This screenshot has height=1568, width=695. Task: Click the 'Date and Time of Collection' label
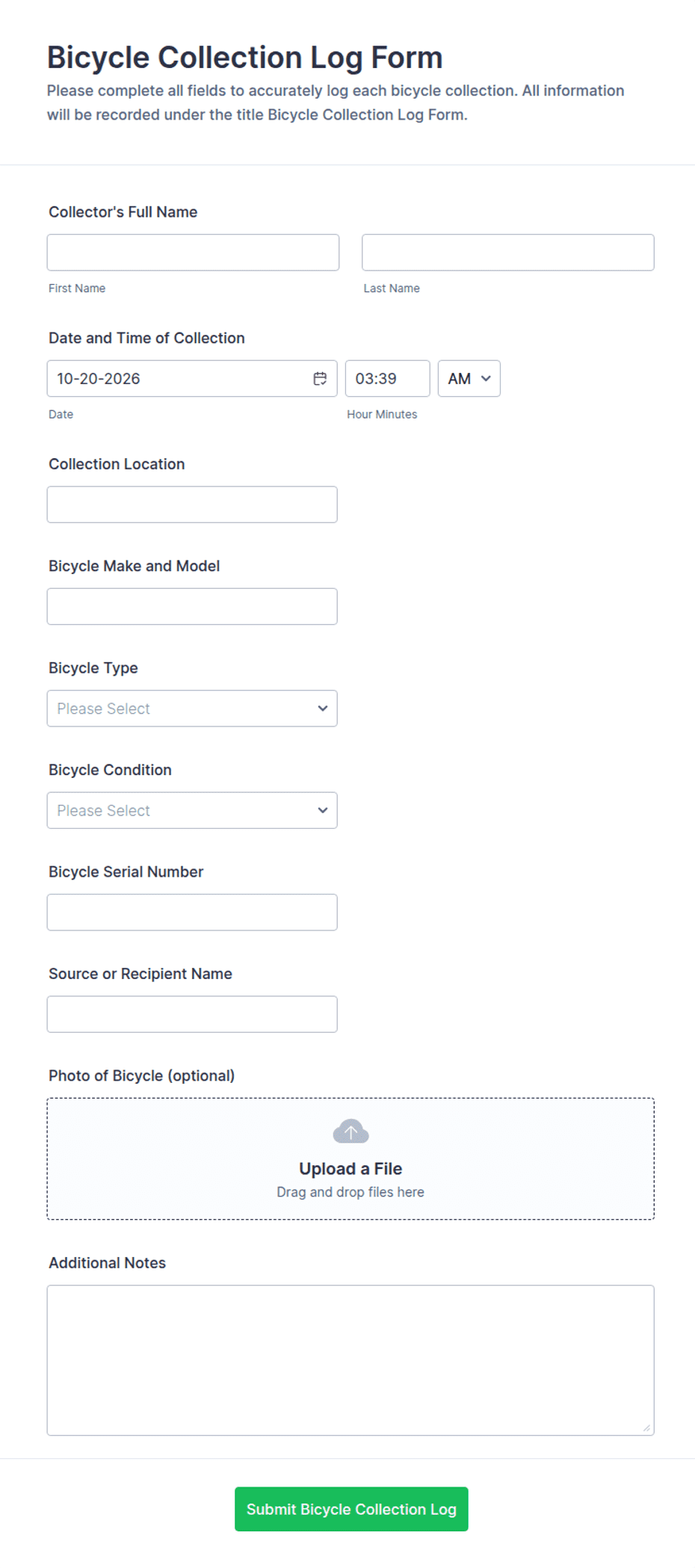tap(146, 338)
